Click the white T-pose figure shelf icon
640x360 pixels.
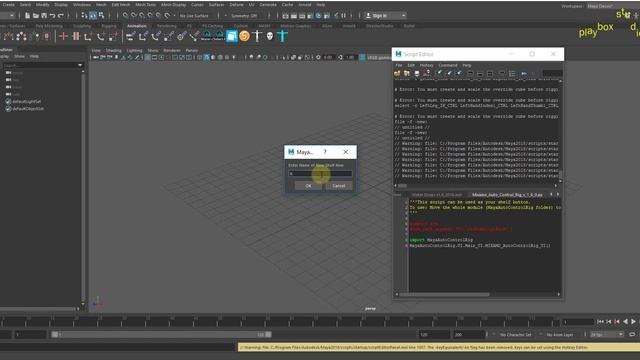pyautogui.click(x=257, y=36)
